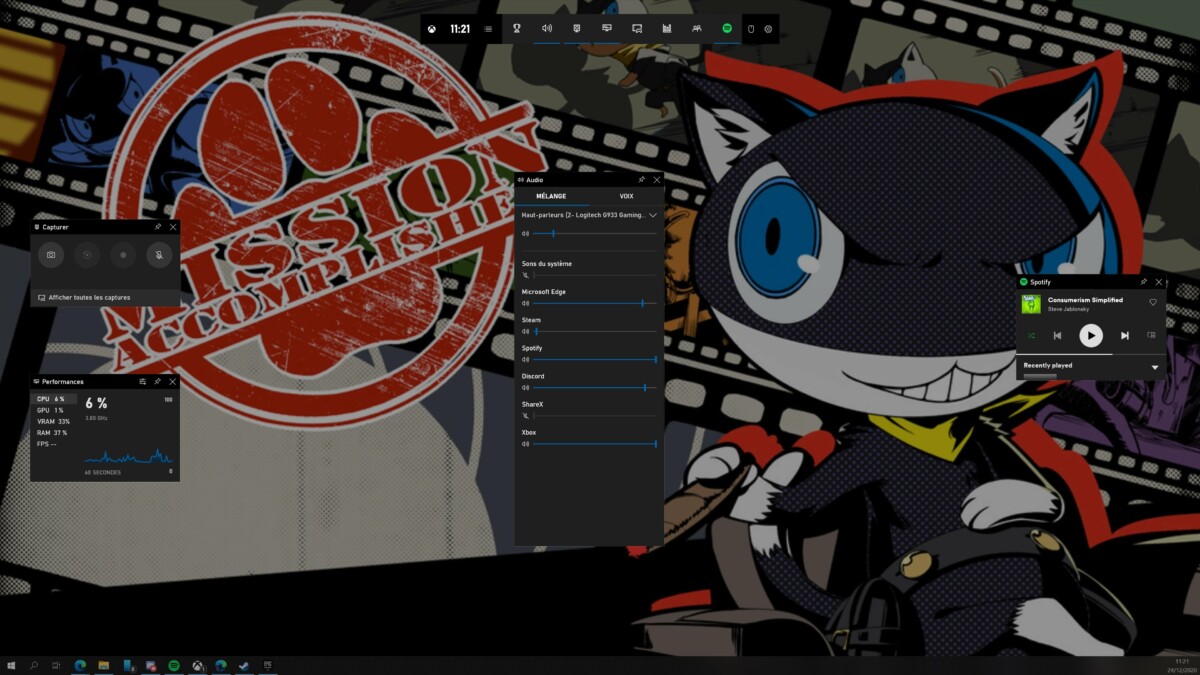This screenshot has width=1200, height=675.
Task: Pin the Audio widget
Action: coord(642,179)
